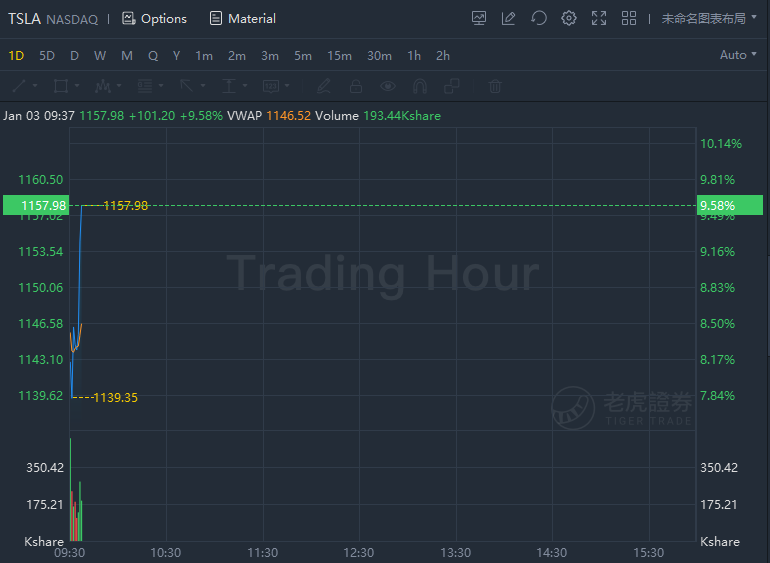770x563 pixels.
Task: Choose the 15m interval
Action: (339, 56)
